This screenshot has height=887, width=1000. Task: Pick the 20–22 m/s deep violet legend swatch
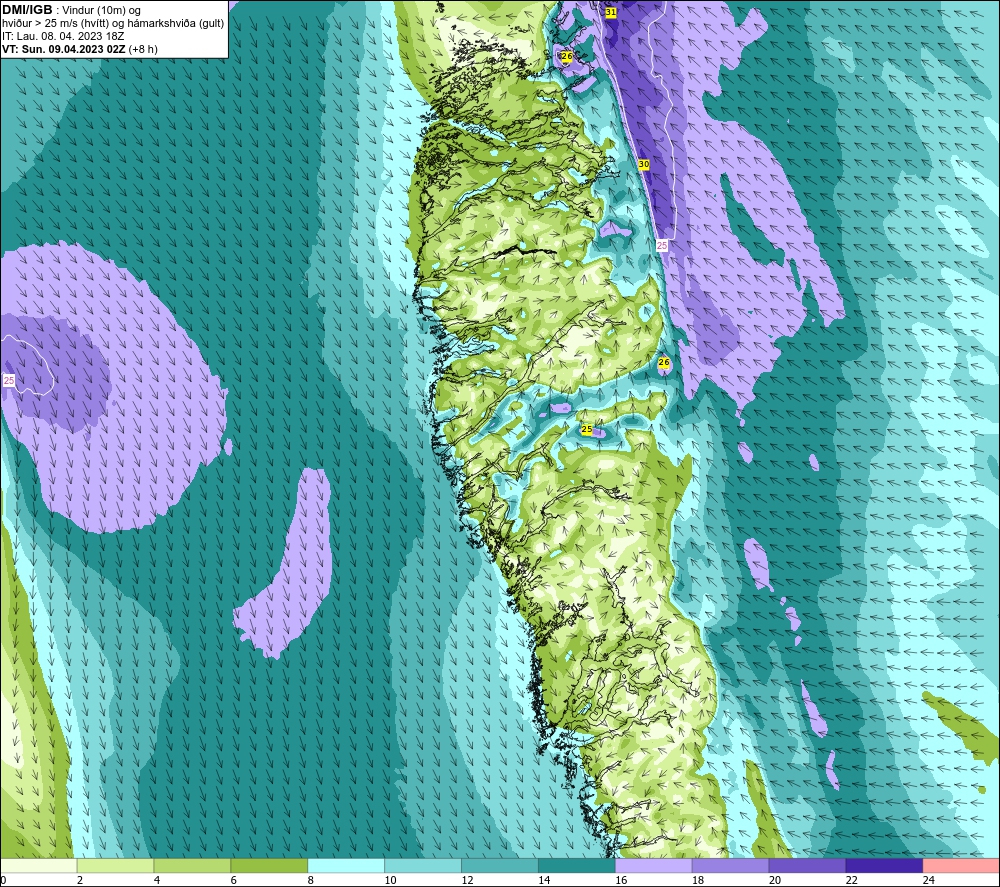click(x=807, y=865)
